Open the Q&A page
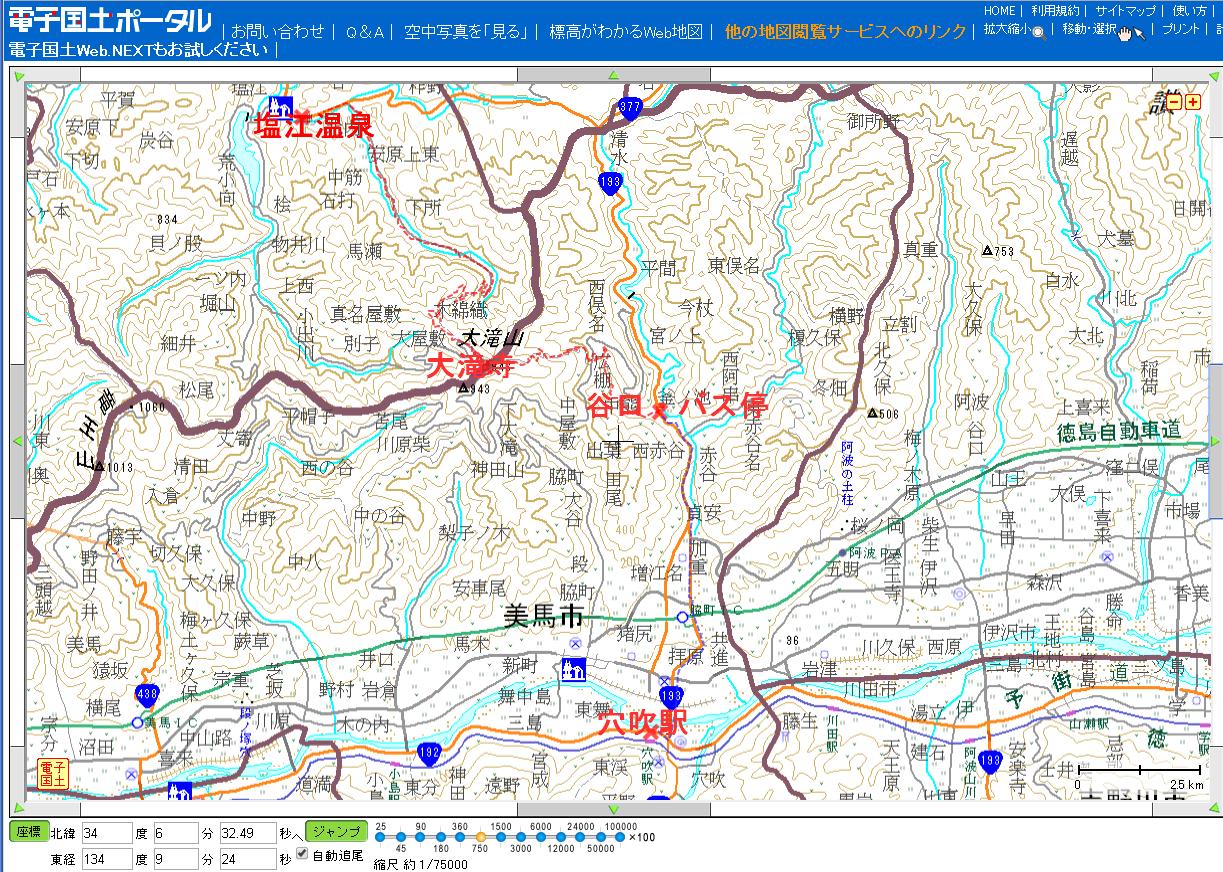This screenshot has height=872, width=1223. pyautogui.click(x=364, y=32)
